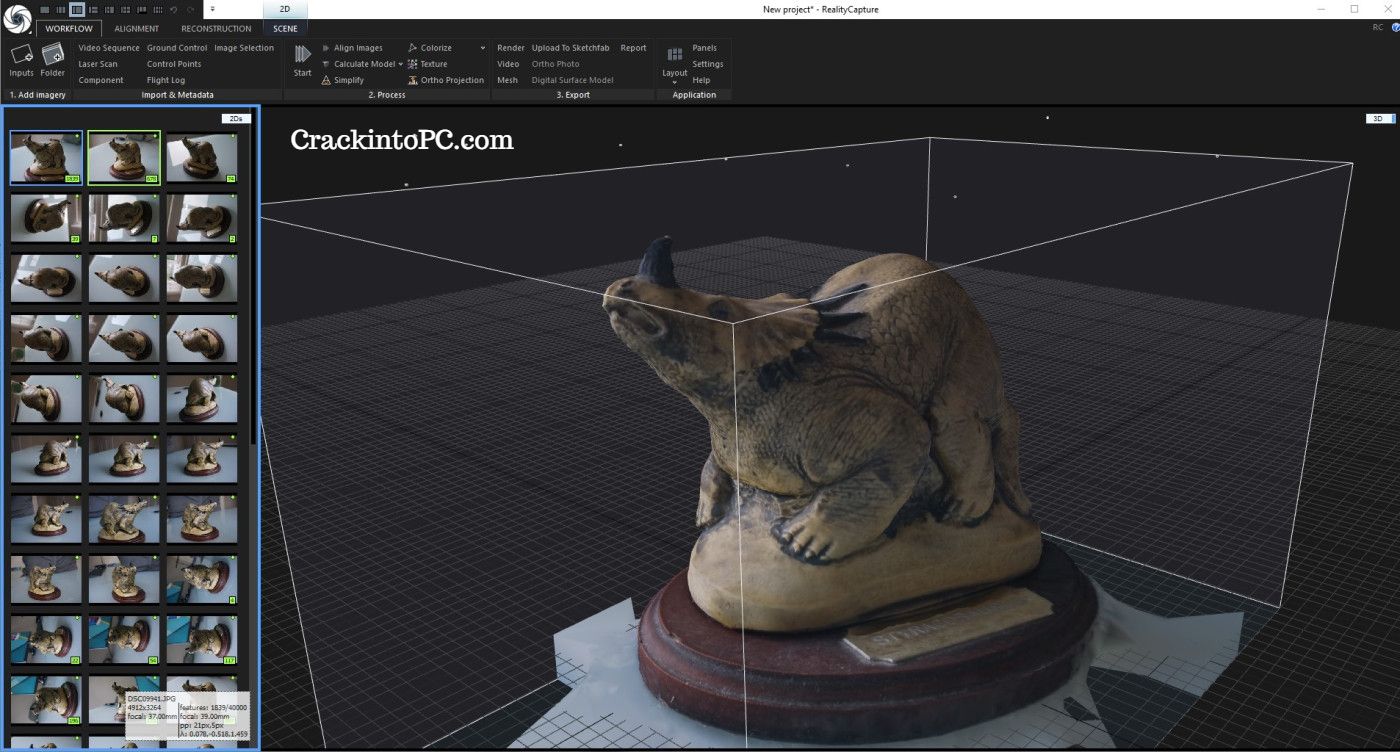Click the Image Selection button
This screenshot has height=752, width=1400.
coord(244,48)
